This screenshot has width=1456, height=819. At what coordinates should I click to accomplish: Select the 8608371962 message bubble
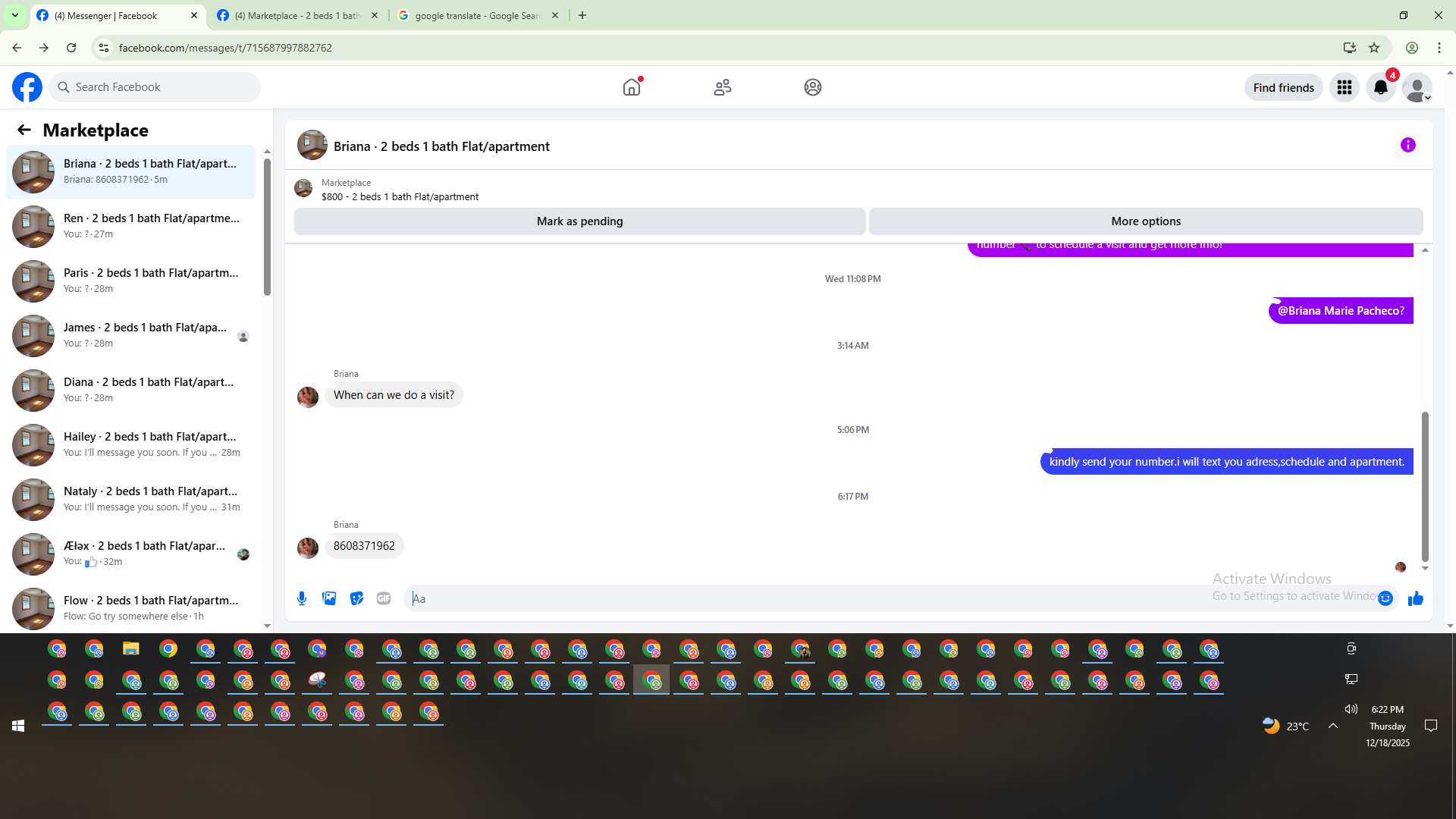click(x=364, y=546)
